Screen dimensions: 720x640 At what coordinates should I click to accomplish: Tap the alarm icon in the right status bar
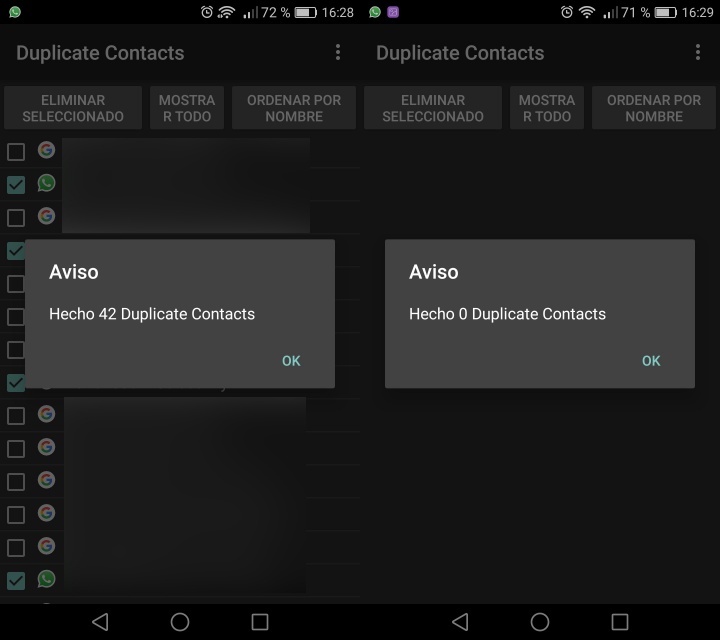(567, 12)
